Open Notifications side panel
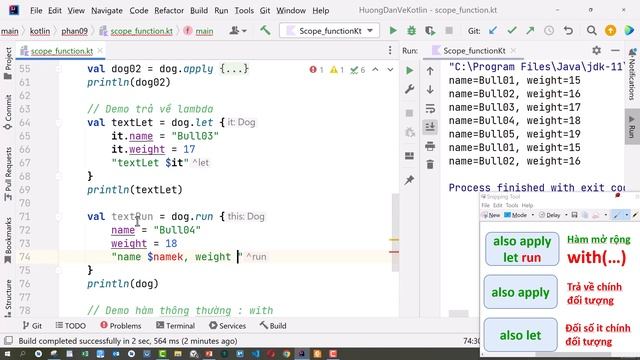 [632, 74]
